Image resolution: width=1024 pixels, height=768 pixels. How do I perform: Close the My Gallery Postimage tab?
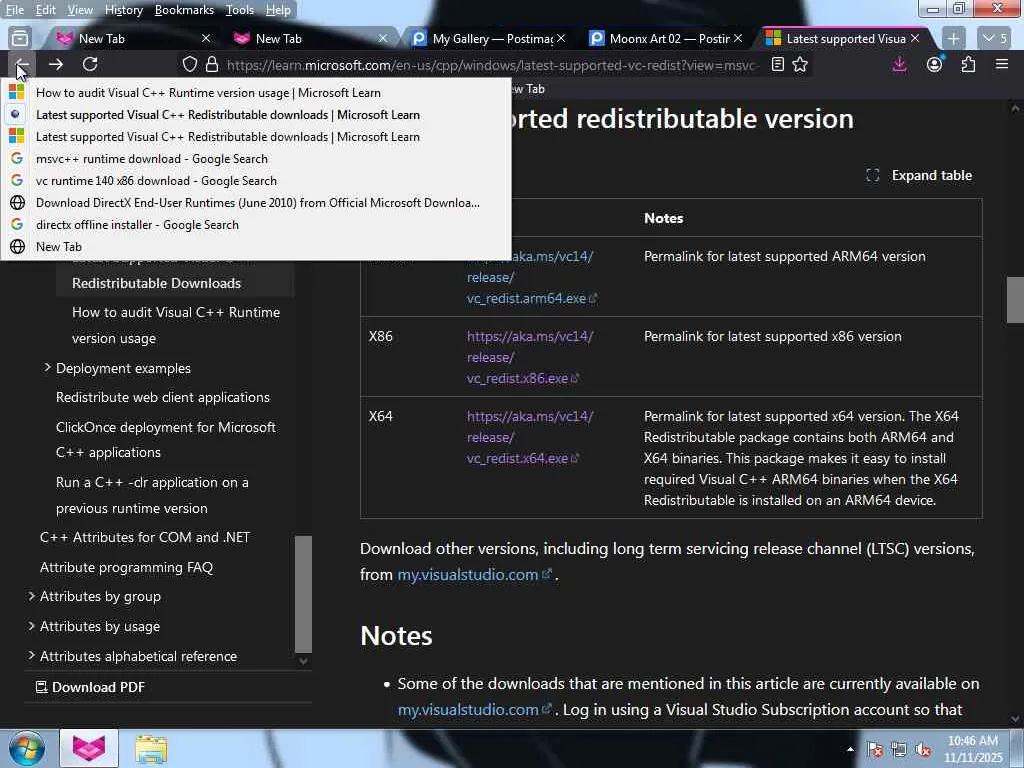[x=561, y=39]
